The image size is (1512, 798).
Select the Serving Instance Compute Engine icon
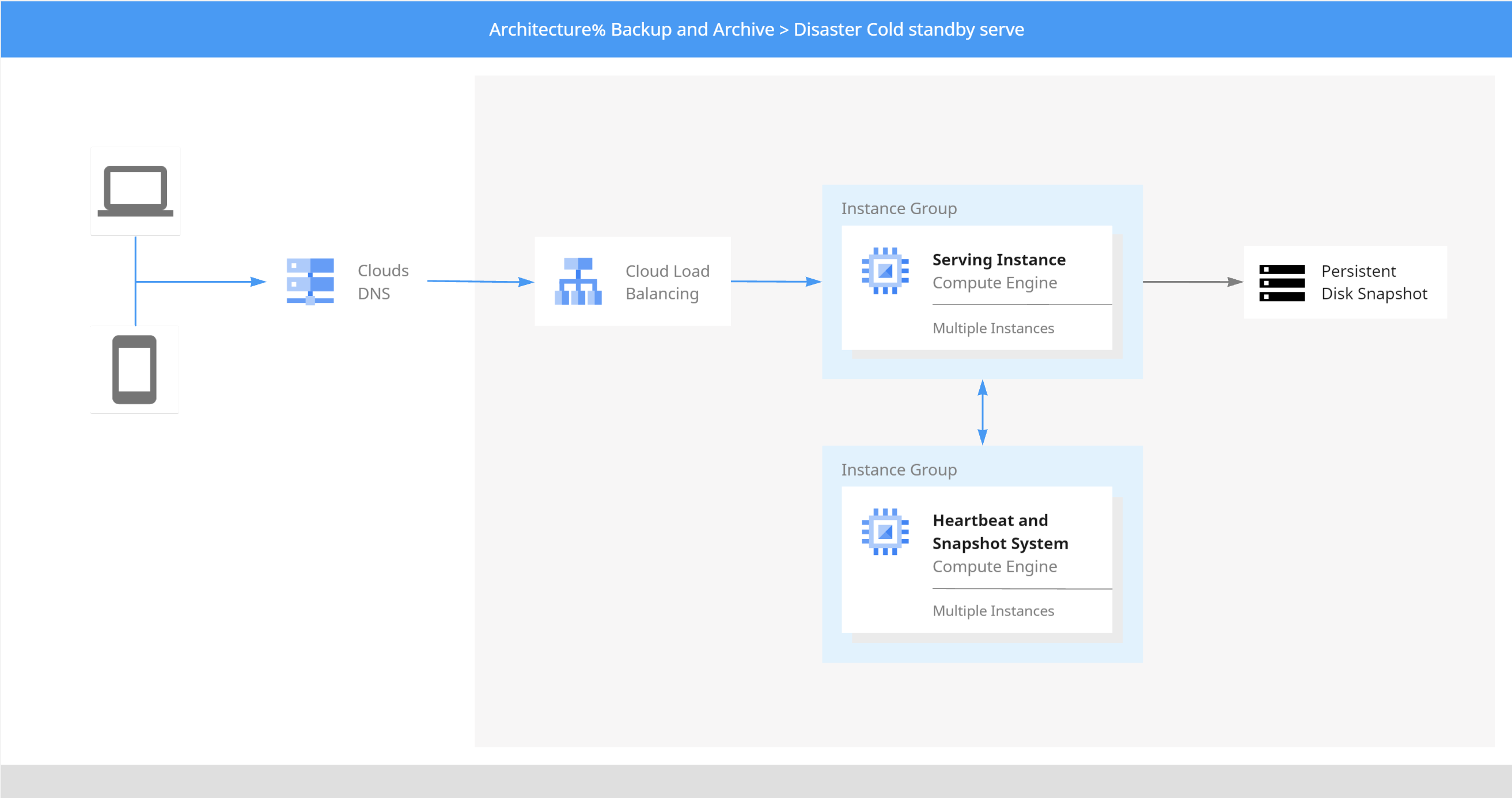pos(886,271)
